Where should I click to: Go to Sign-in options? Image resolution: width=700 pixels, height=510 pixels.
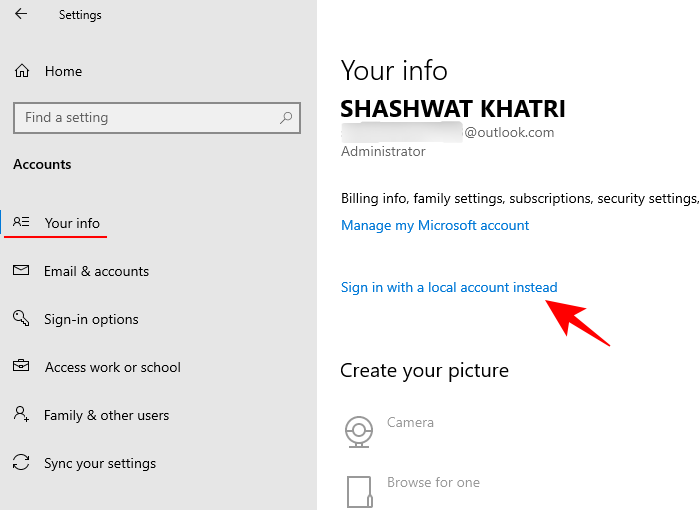[x=91, y=319]
